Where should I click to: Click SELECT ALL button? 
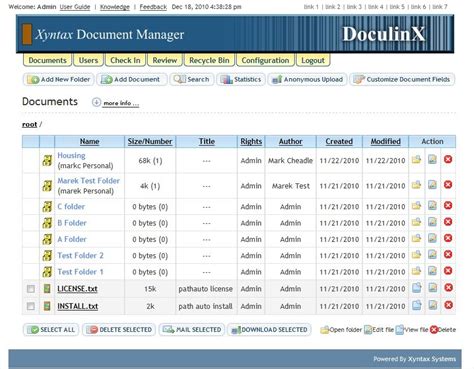pos(51,330)
